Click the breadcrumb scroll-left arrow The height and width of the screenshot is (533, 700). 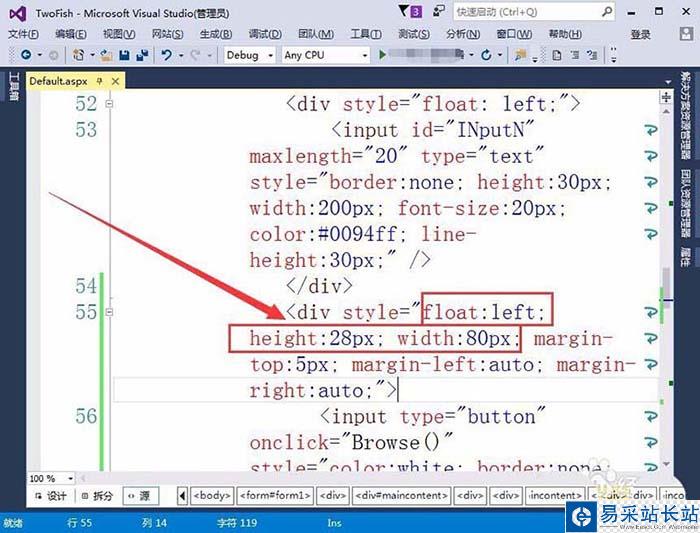click(182, 496)
